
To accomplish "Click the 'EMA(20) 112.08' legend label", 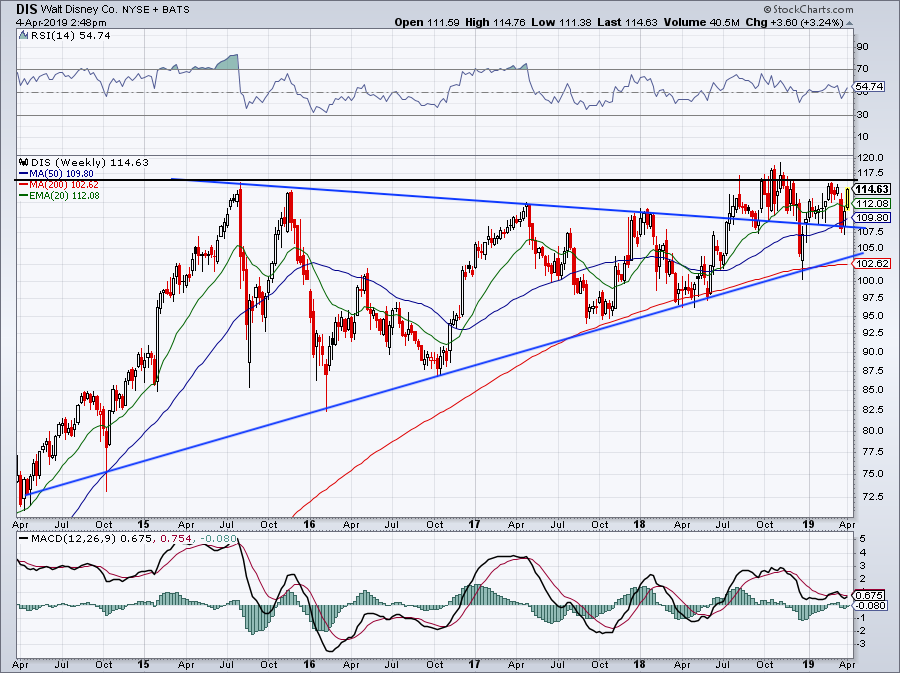I will 65,196.
